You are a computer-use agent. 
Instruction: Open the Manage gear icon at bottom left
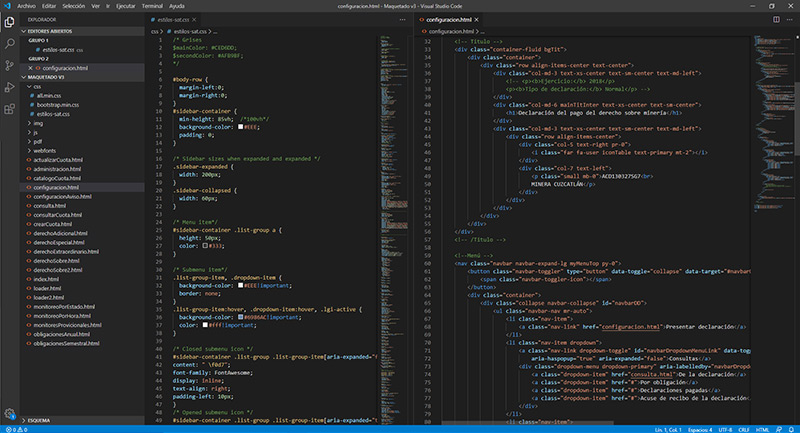coord(9,412)
